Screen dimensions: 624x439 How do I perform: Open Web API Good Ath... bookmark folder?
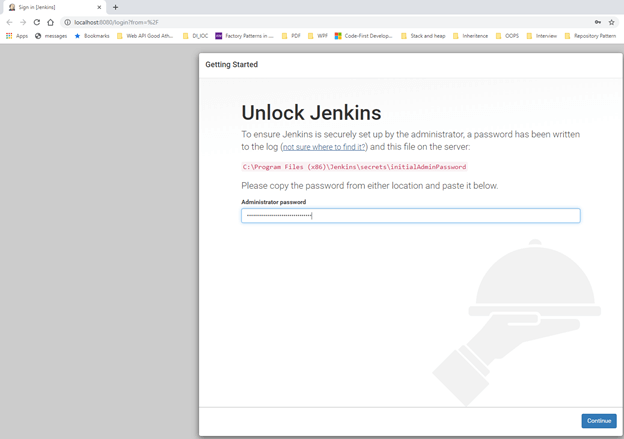pyautogui.click(x=145, y=36)
